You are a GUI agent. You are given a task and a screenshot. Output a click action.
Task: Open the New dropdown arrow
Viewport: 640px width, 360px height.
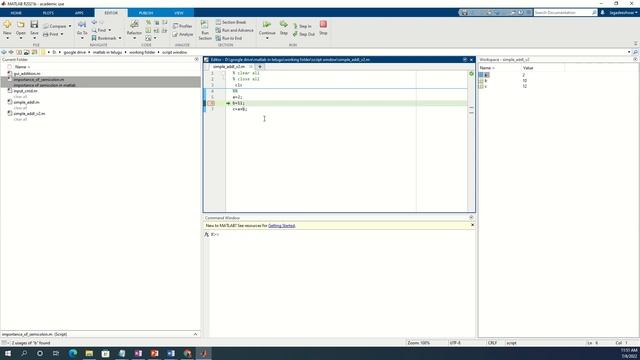pos(7,38)
